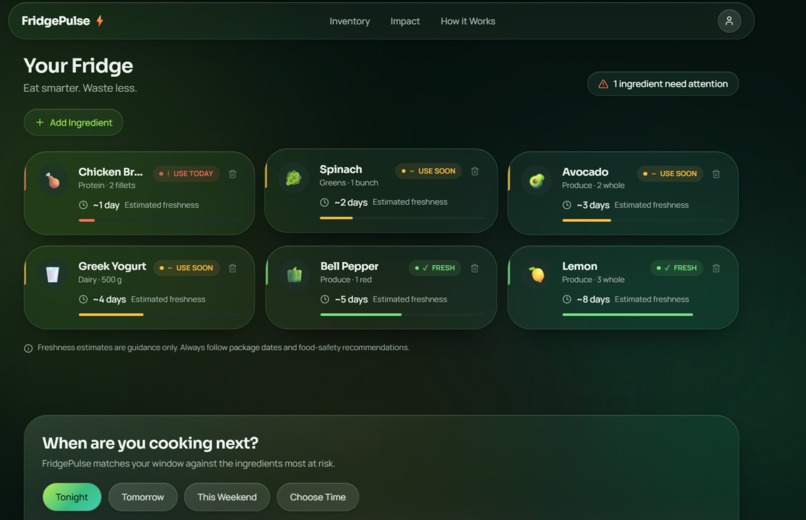
Task: Click the chicken drumstick icon
Action: coord(52,180)
